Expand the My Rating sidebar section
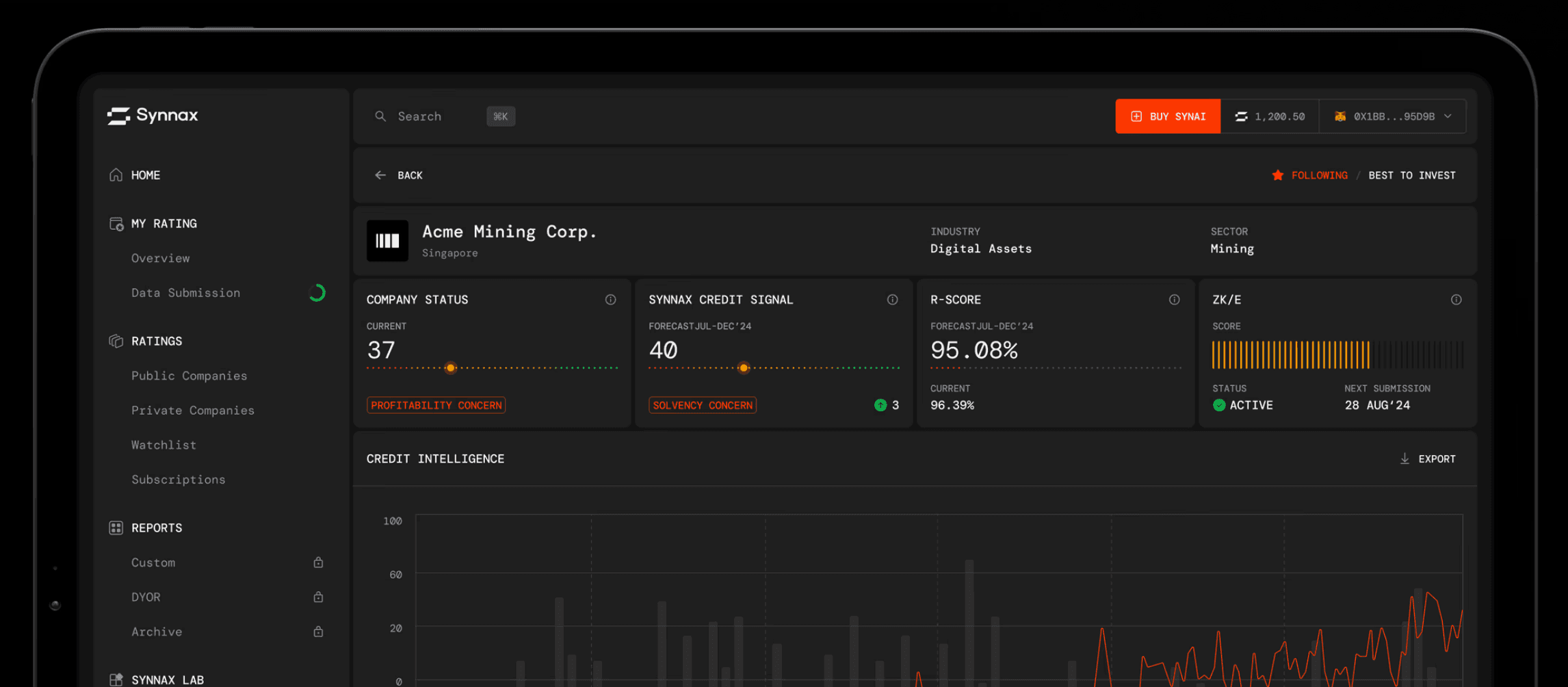Screen dimensions: 1568x687 [164, 224]
